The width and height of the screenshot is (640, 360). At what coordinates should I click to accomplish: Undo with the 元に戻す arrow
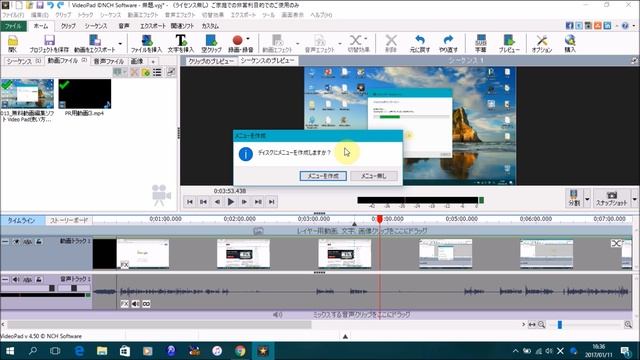[x=420, y=43]
